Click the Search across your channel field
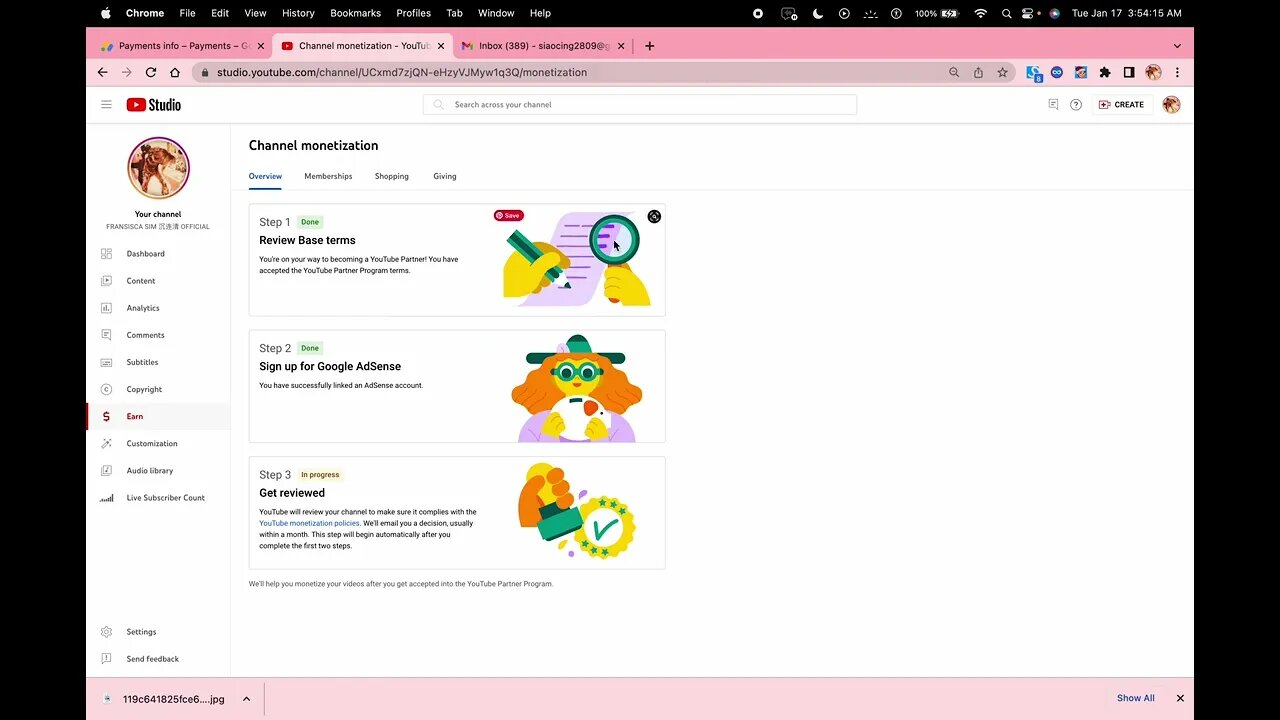Screen dimensions: 1280x720 tap(640, 104)
